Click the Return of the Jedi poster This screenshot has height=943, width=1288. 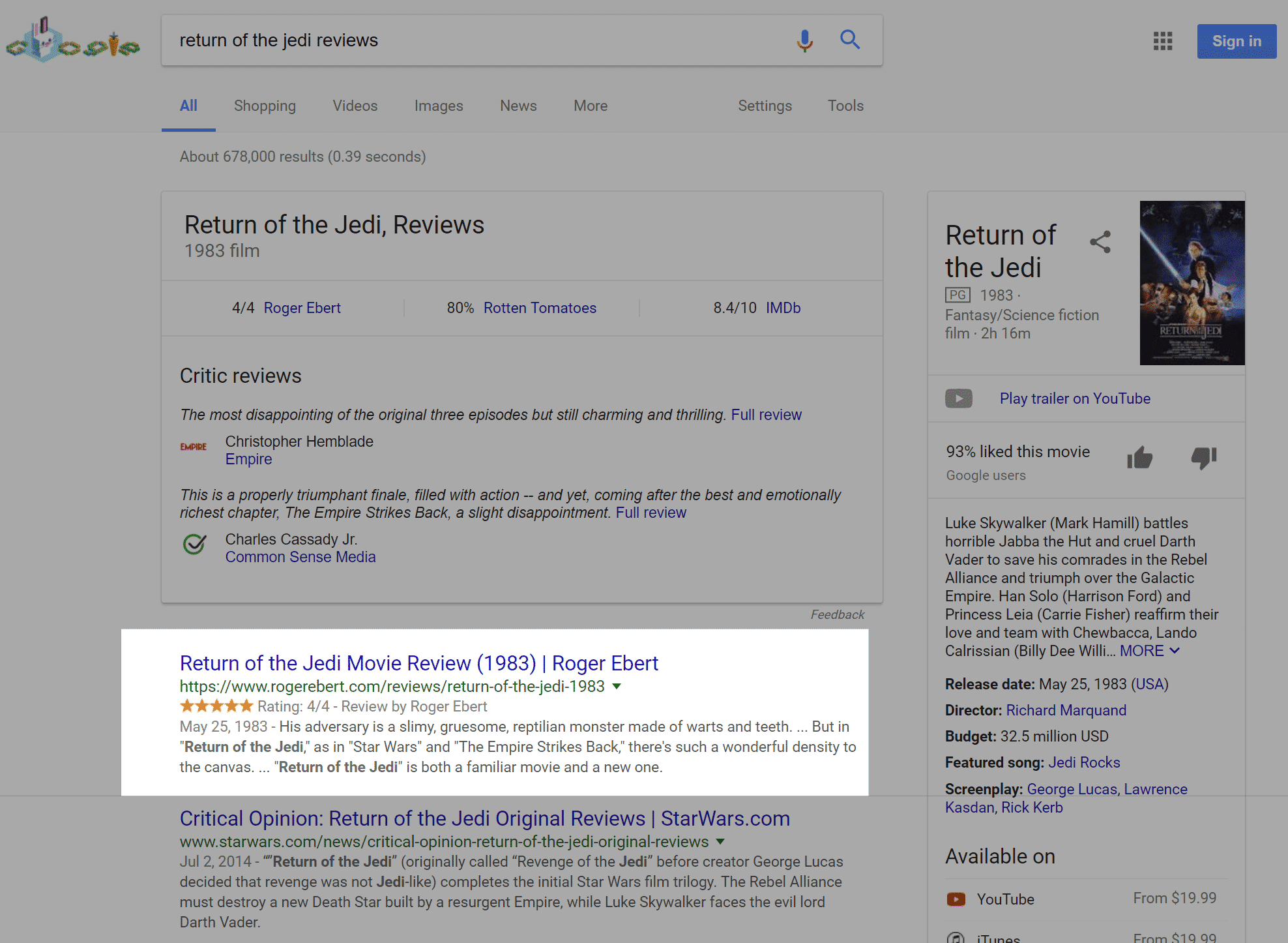(1192, 283)
